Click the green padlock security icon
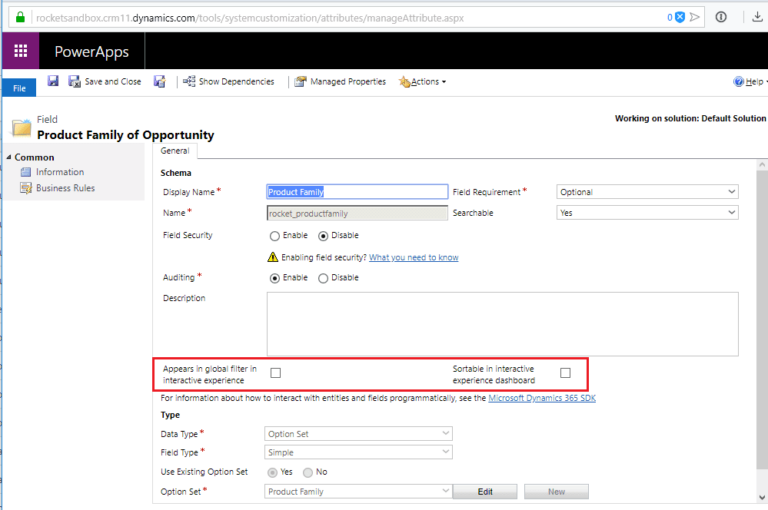768x510 pixels. 20,18
